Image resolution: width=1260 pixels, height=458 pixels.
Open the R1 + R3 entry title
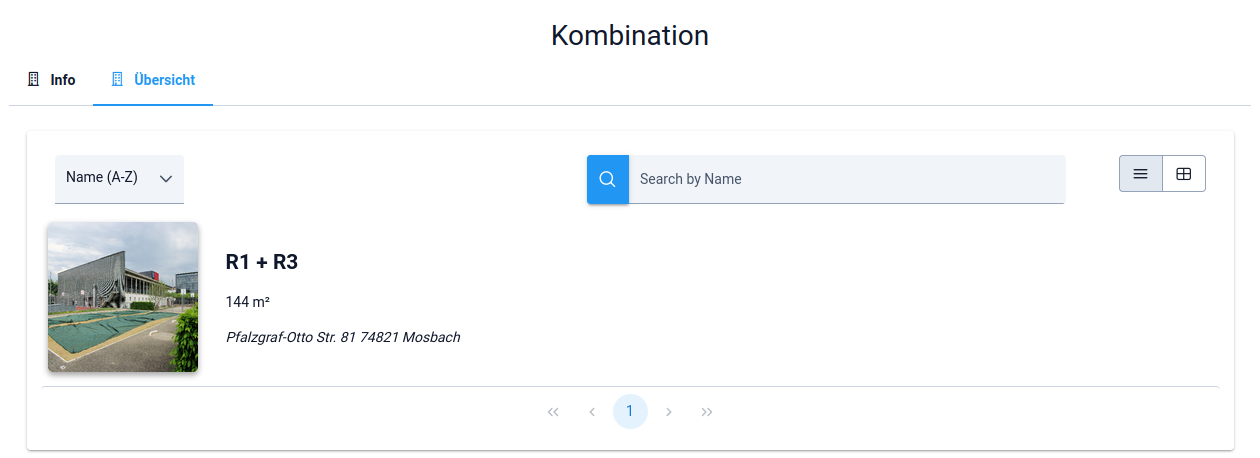pos(262,262)
